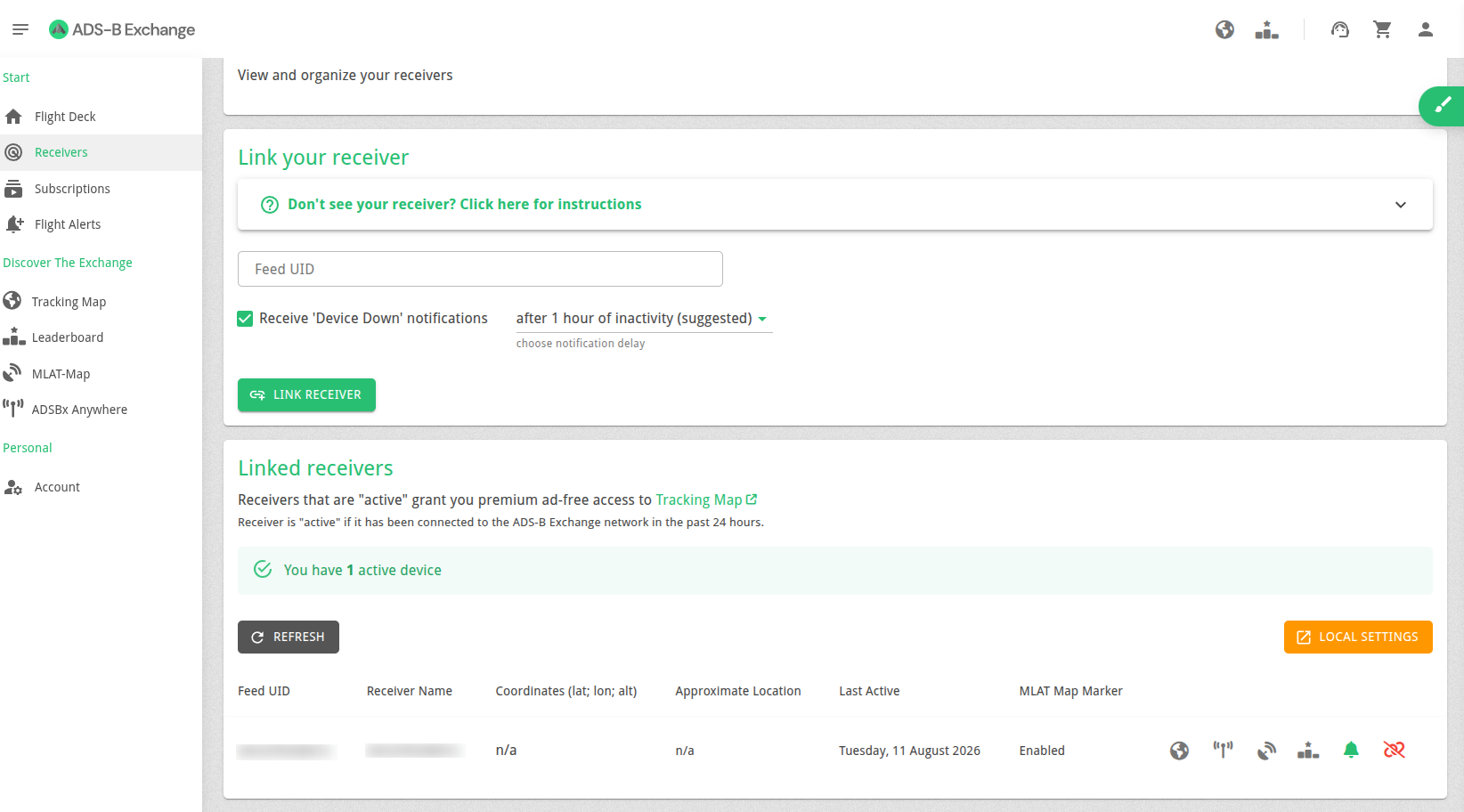
Task: Open Subscriptions from the sidebar
Action: [101, 189]
